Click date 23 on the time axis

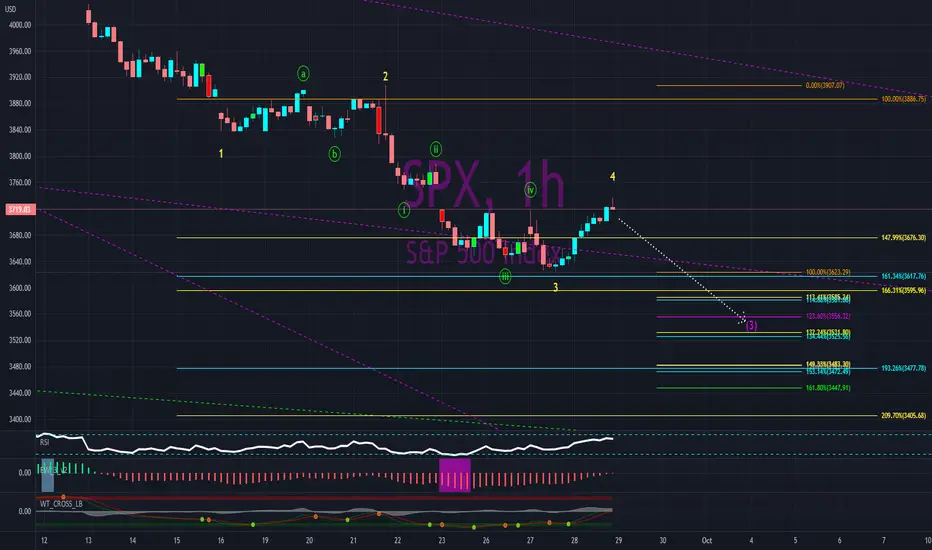coord(442,540)
